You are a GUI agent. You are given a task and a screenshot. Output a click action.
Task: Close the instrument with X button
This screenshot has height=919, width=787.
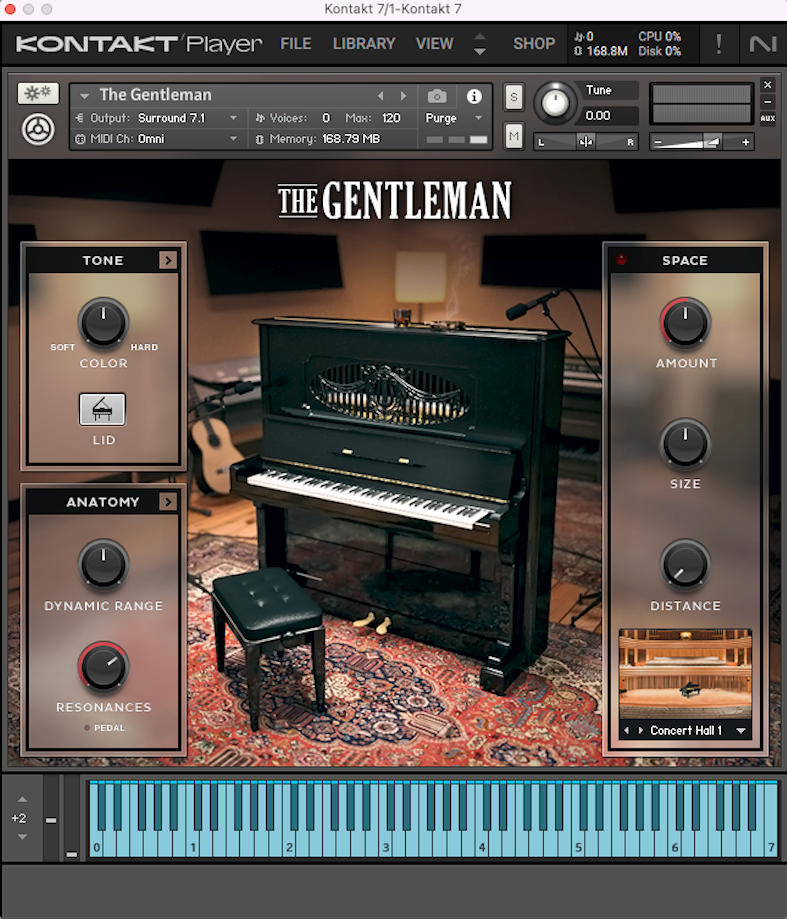click(x=768, y=85)
